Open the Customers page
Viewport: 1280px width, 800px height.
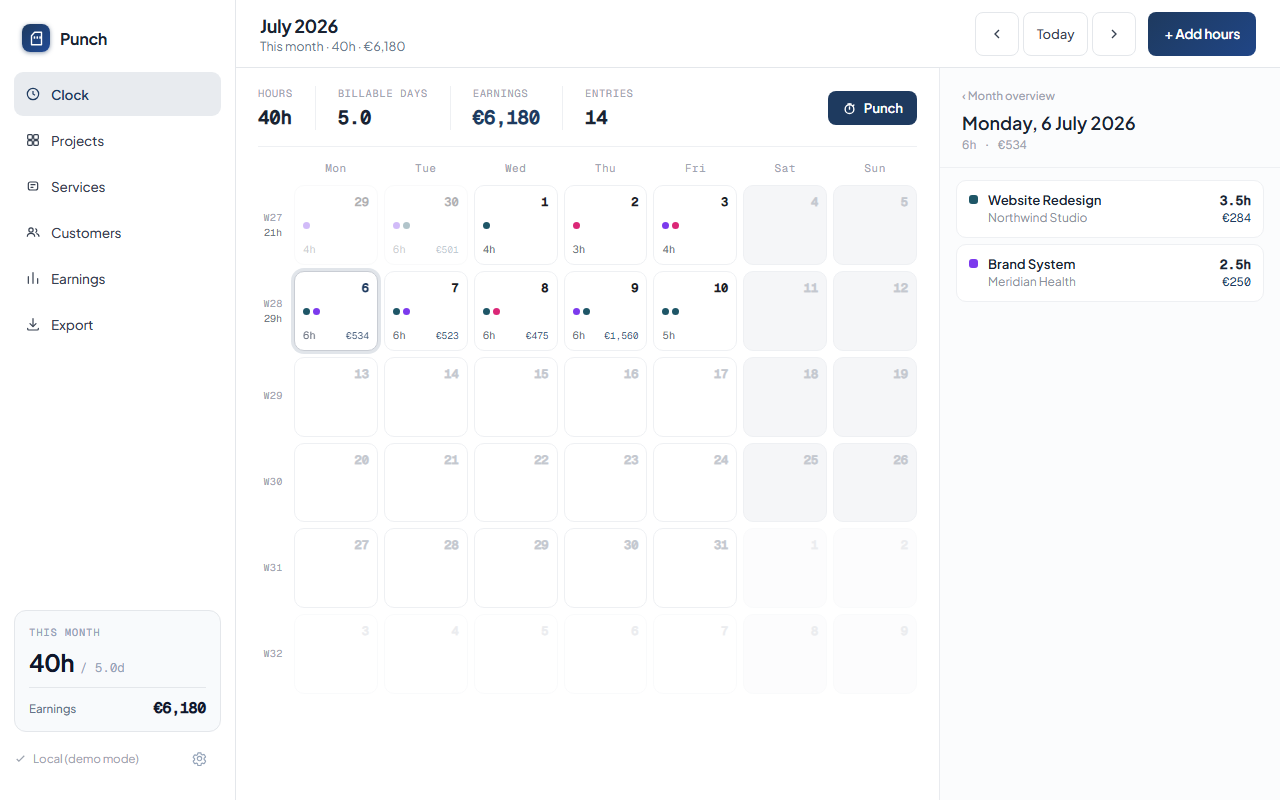coord(117,232)
